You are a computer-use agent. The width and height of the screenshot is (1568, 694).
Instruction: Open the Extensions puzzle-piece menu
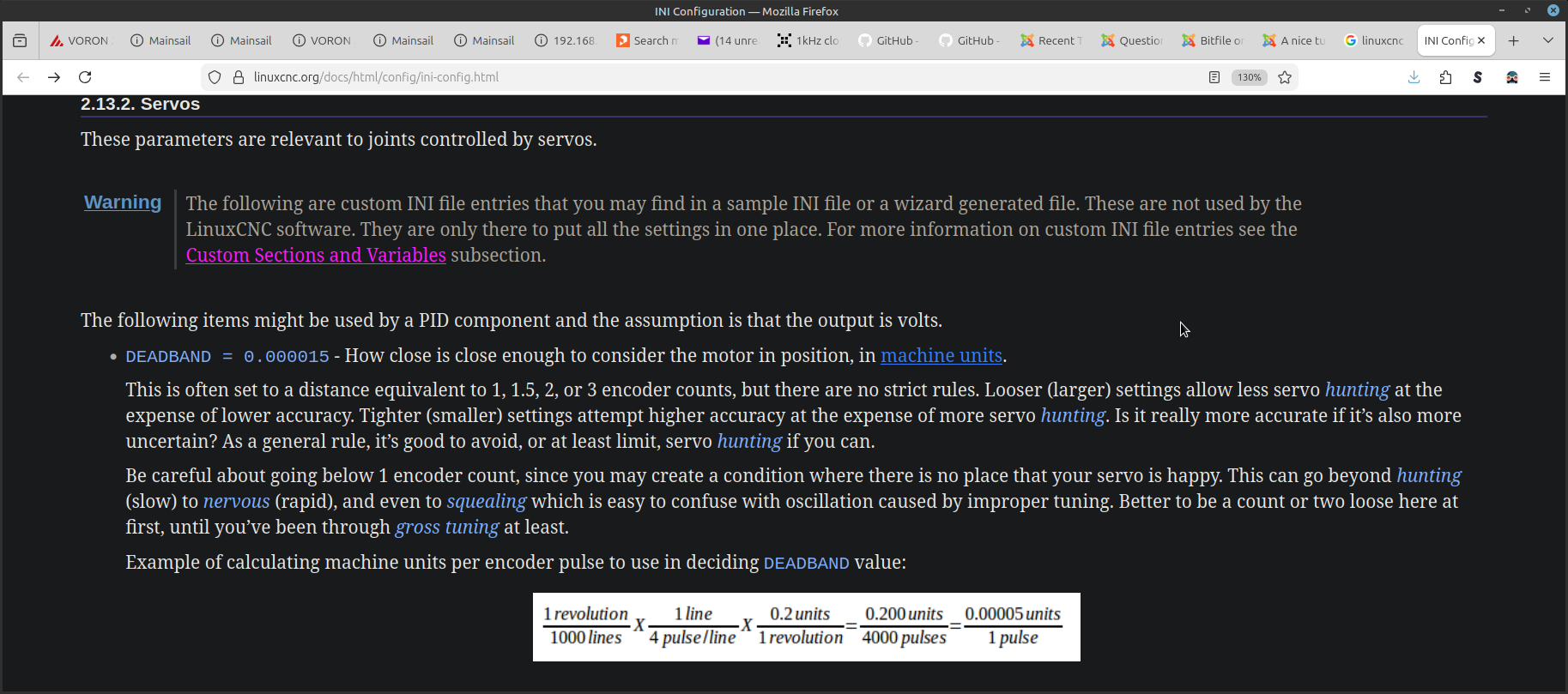[1446, 77]
